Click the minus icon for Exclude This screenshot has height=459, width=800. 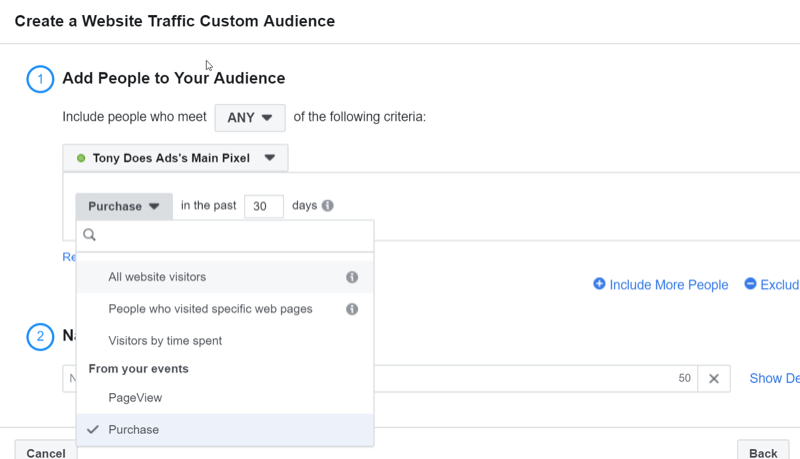[x=750, y=284]
